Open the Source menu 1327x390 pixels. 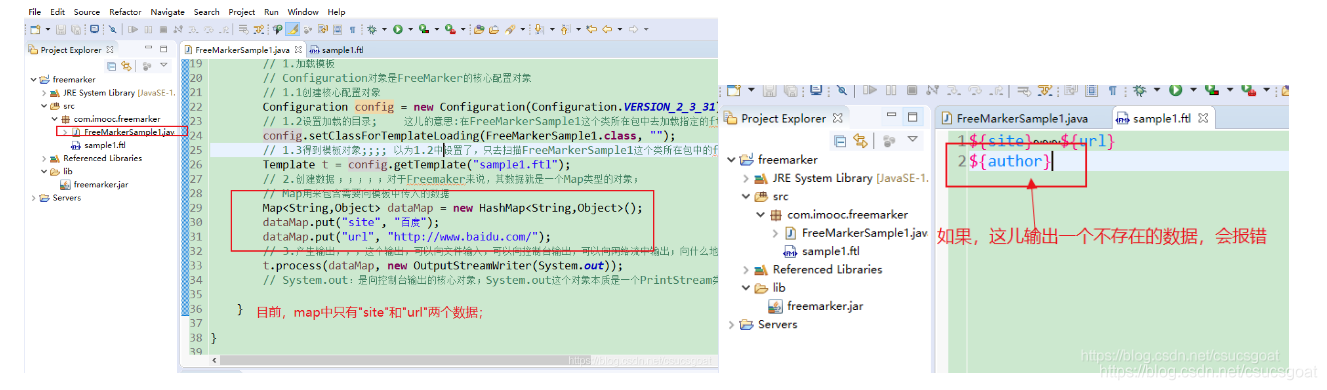(87, 12)
